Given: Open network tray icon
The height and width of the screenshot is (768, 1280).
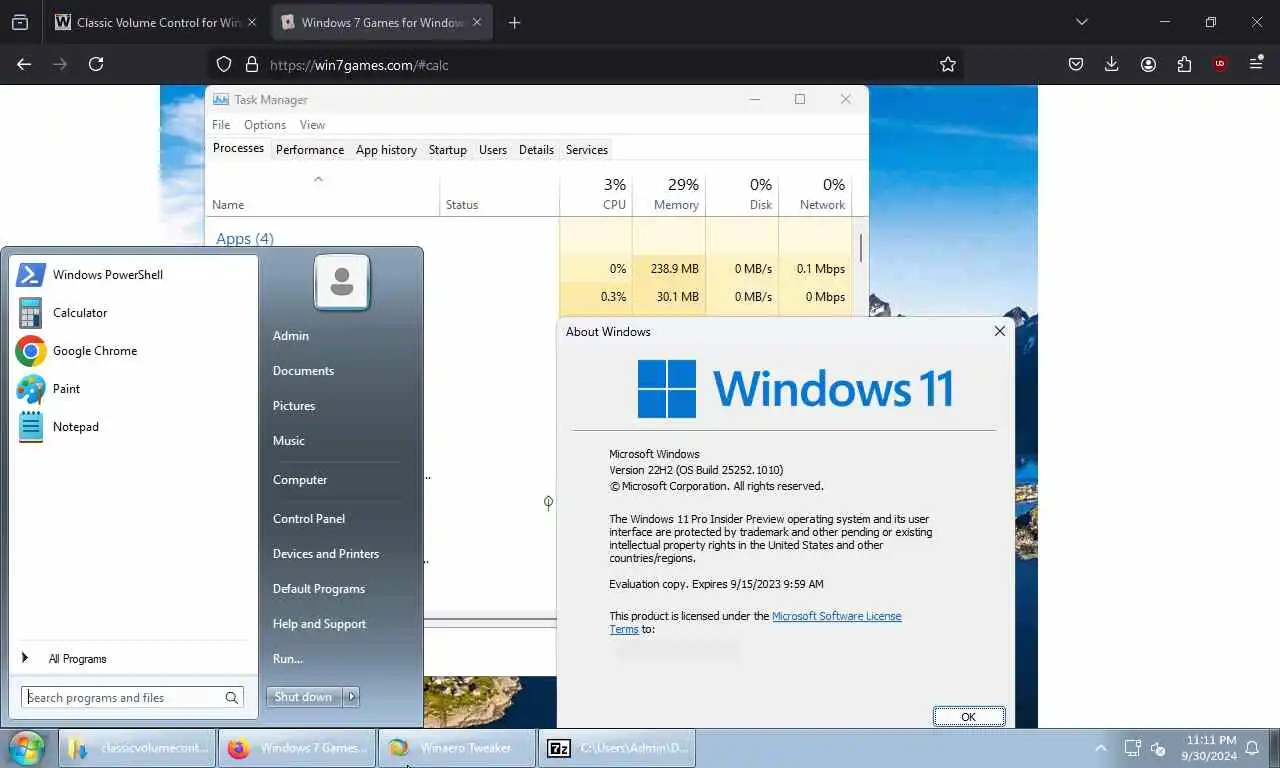Looking at the screenshot, I should 1132,748.
